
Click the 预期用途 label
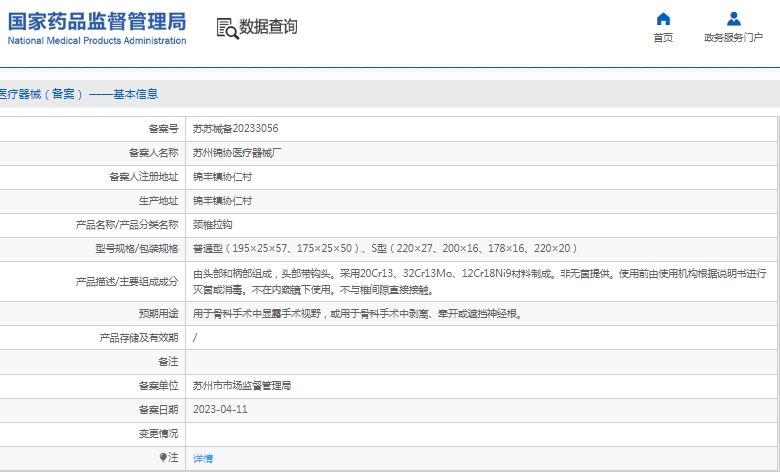[158, 313]
